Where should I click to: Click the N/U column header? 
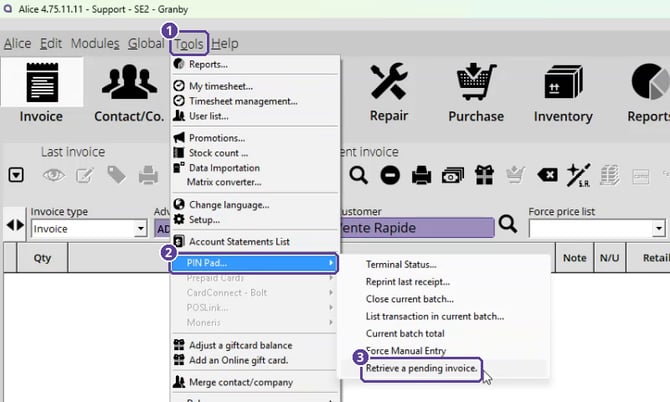[609, 258]
